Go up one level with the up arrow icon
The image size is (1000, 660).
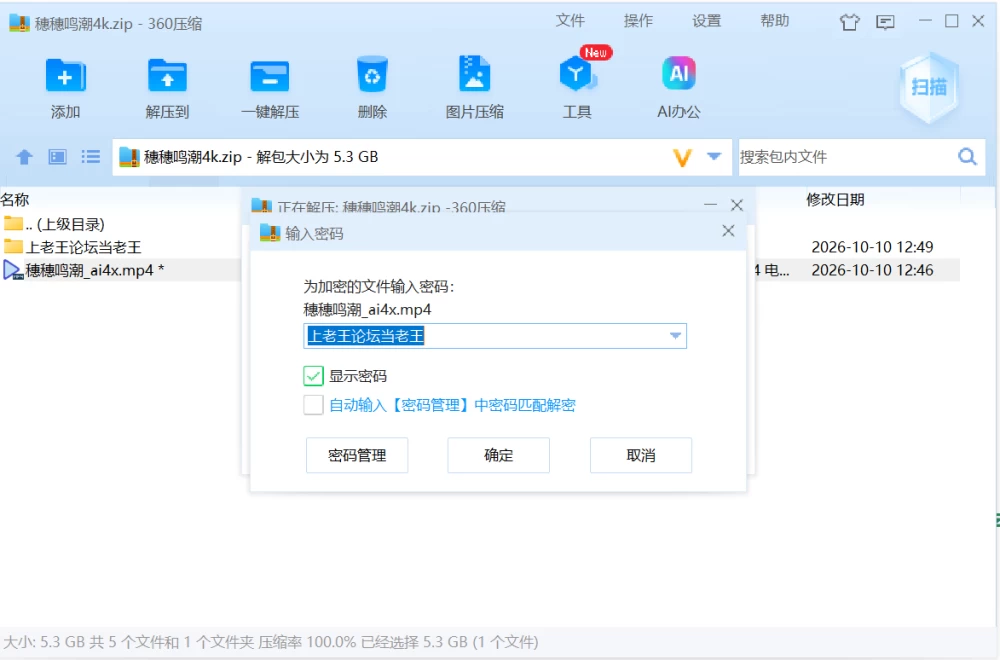[24, 157]
